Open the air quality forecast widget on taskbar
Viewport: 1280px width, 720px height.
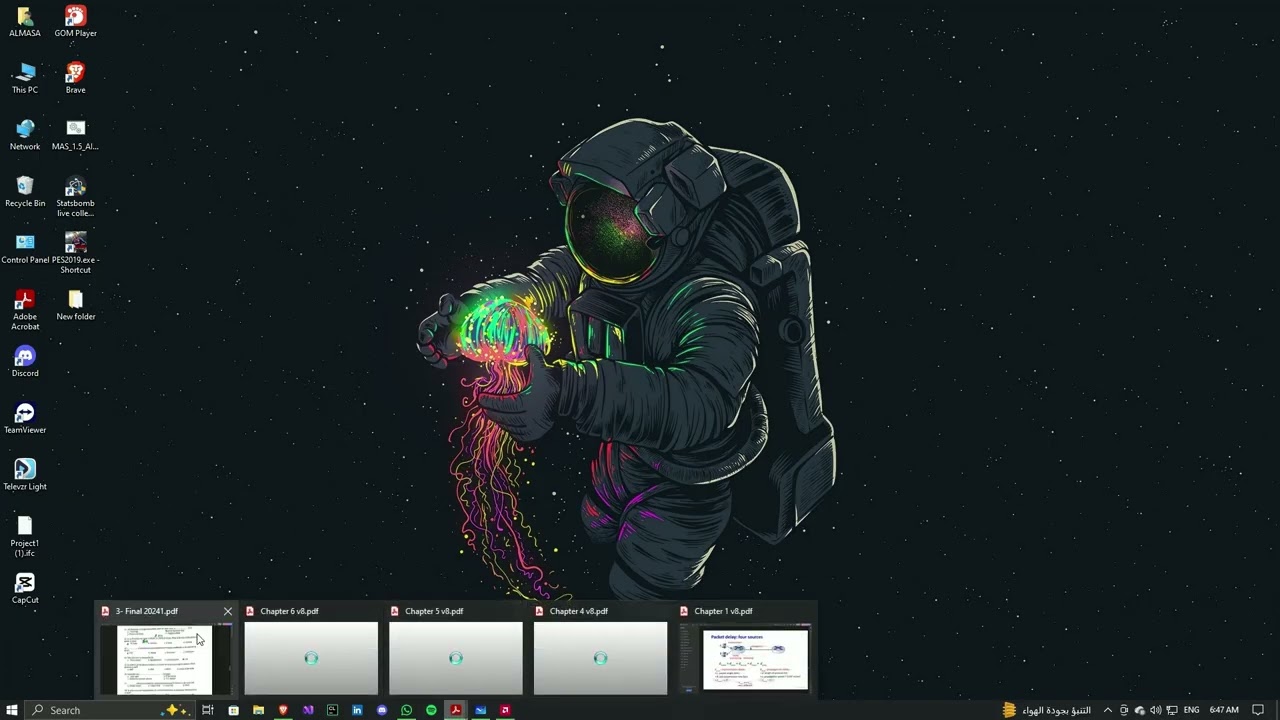[1046, 710]
